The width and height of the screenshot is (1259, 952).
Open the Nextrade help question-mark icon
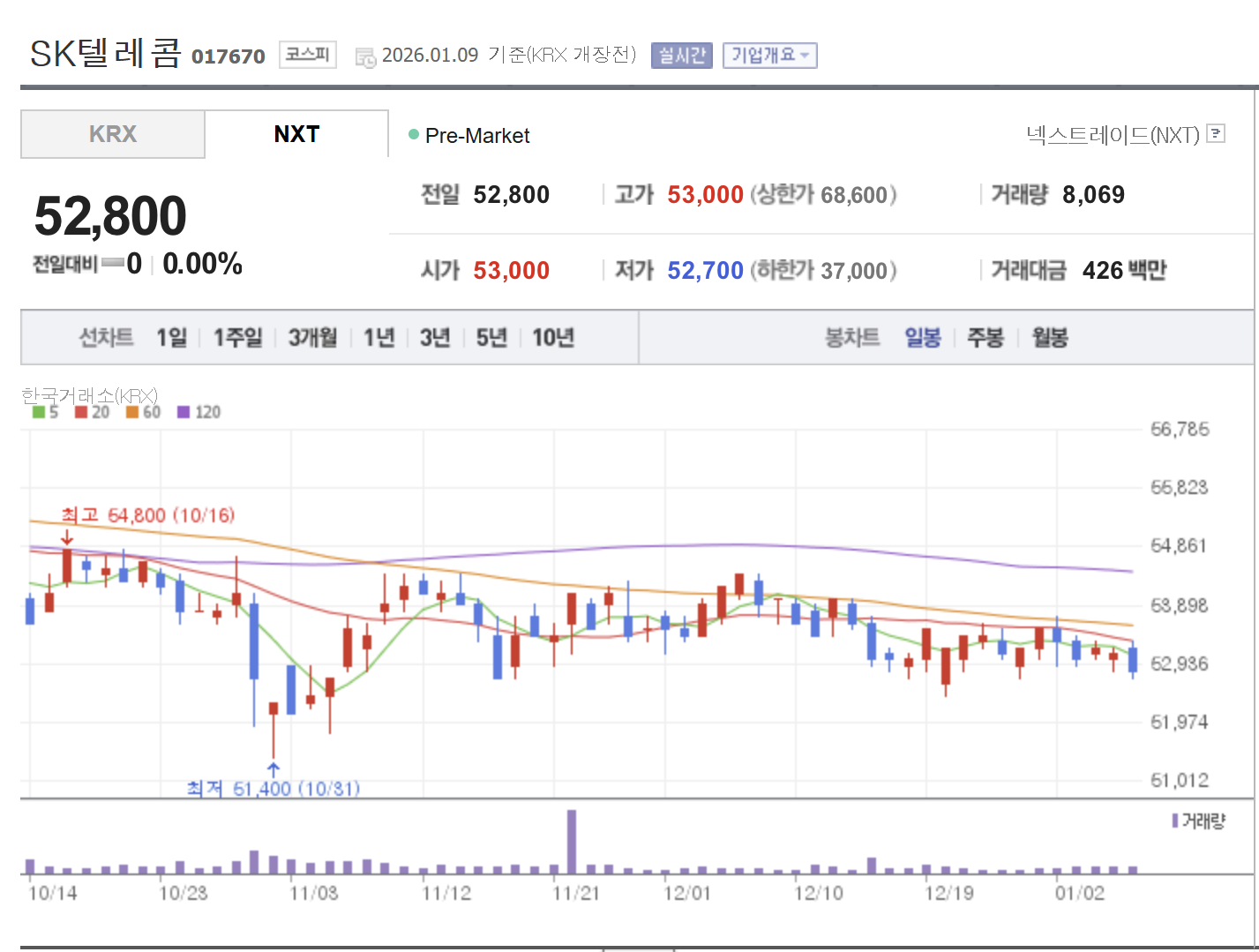click(1216, 134)
